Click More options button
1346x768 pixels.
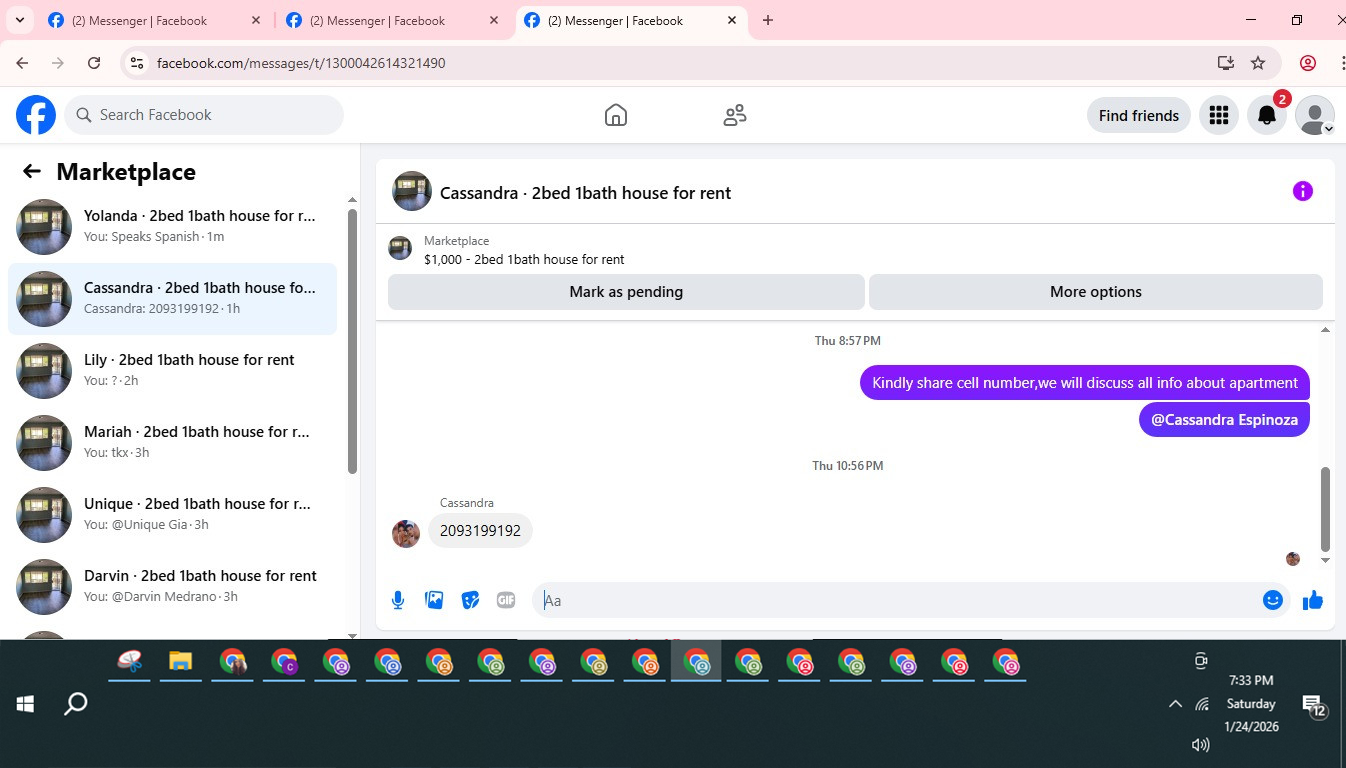pyautogui.click(x=1096, y=292)
